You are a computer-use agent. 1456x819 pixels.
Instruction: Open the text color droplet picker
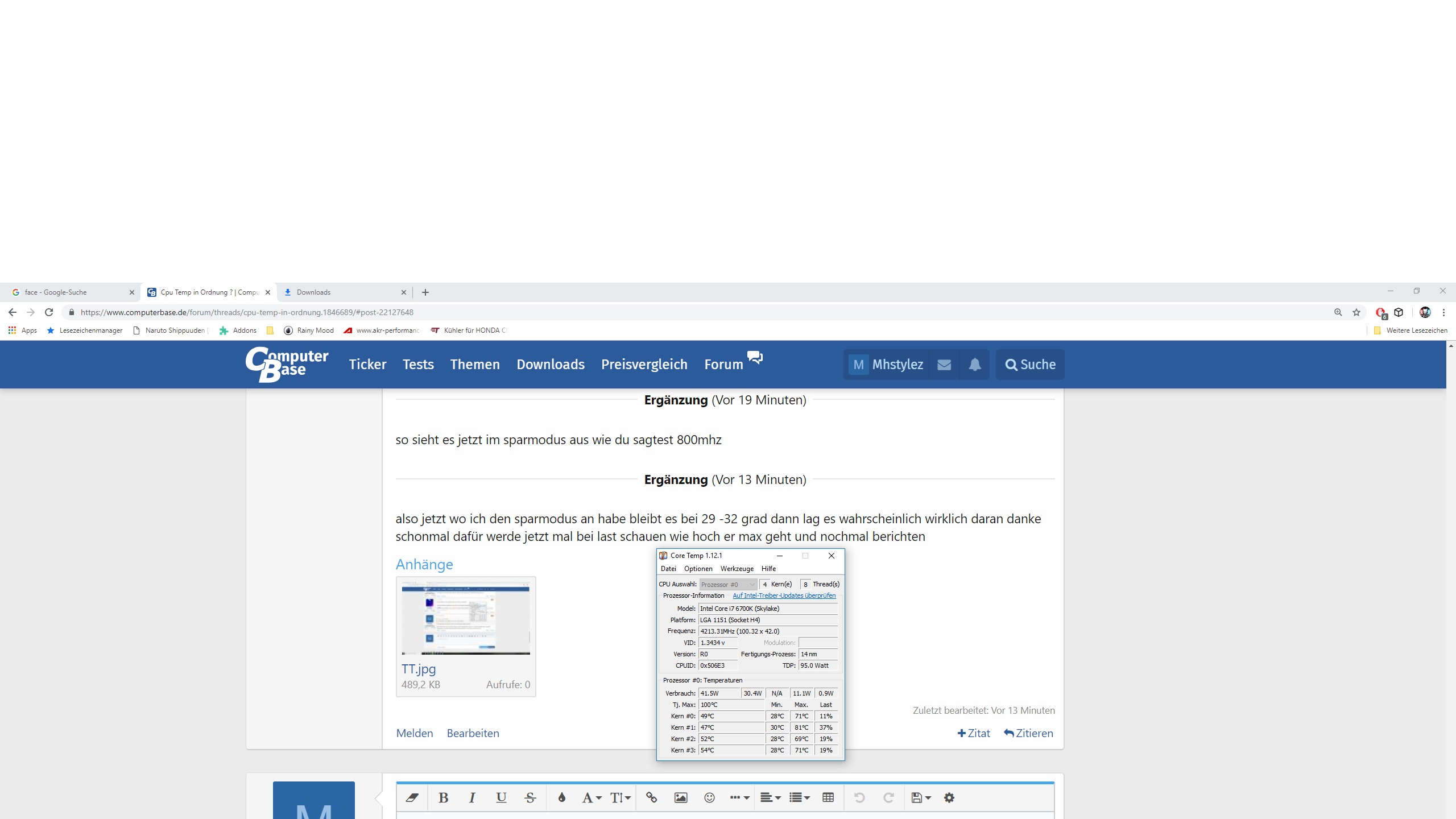click(562, 798)
